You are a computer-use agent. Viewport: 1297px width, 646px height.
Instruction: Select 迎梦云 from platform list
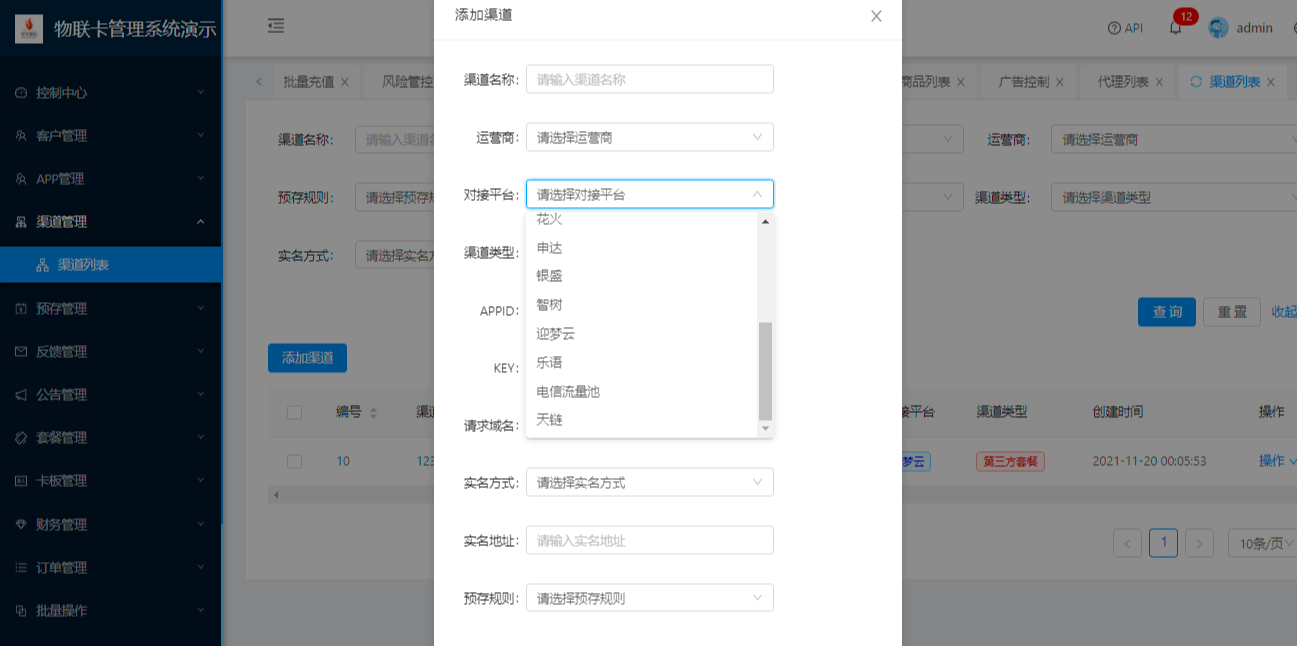coord(642,334)
